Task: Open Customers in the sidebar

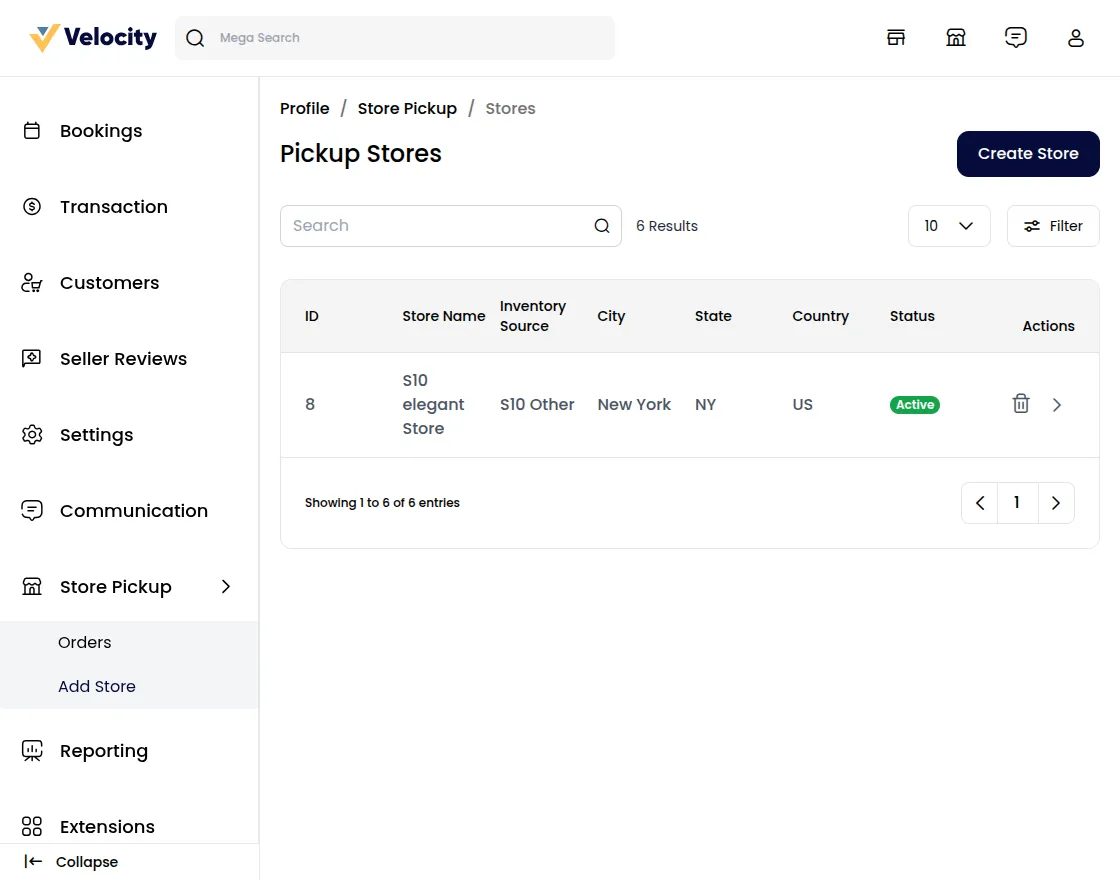Action: [109, 283]
